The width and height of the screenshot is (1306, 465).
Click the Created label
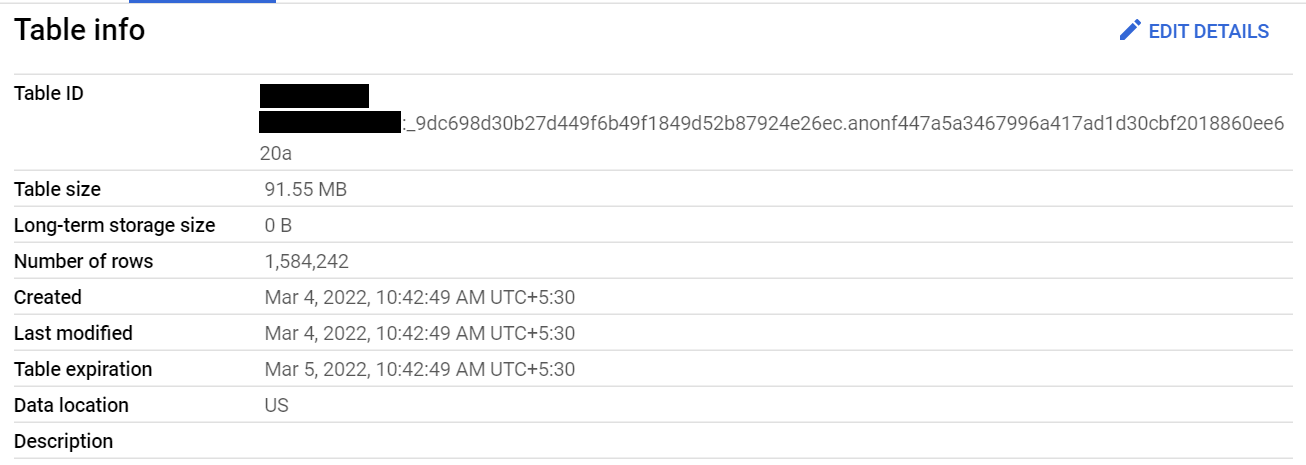[48, 297]
